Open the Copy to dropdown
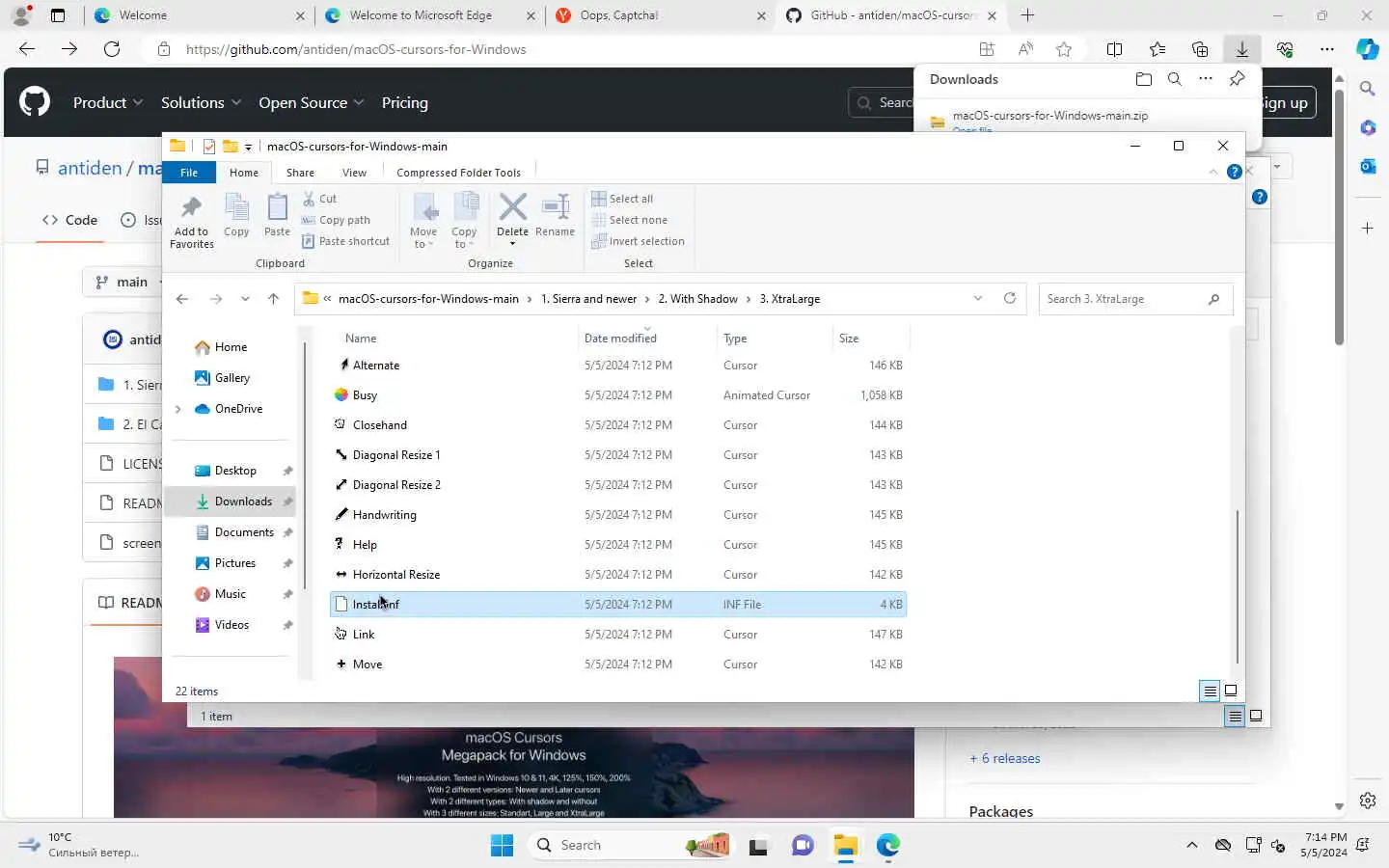Image resolution: width=1389 pixels, height=868 pixels. (464, 221)
